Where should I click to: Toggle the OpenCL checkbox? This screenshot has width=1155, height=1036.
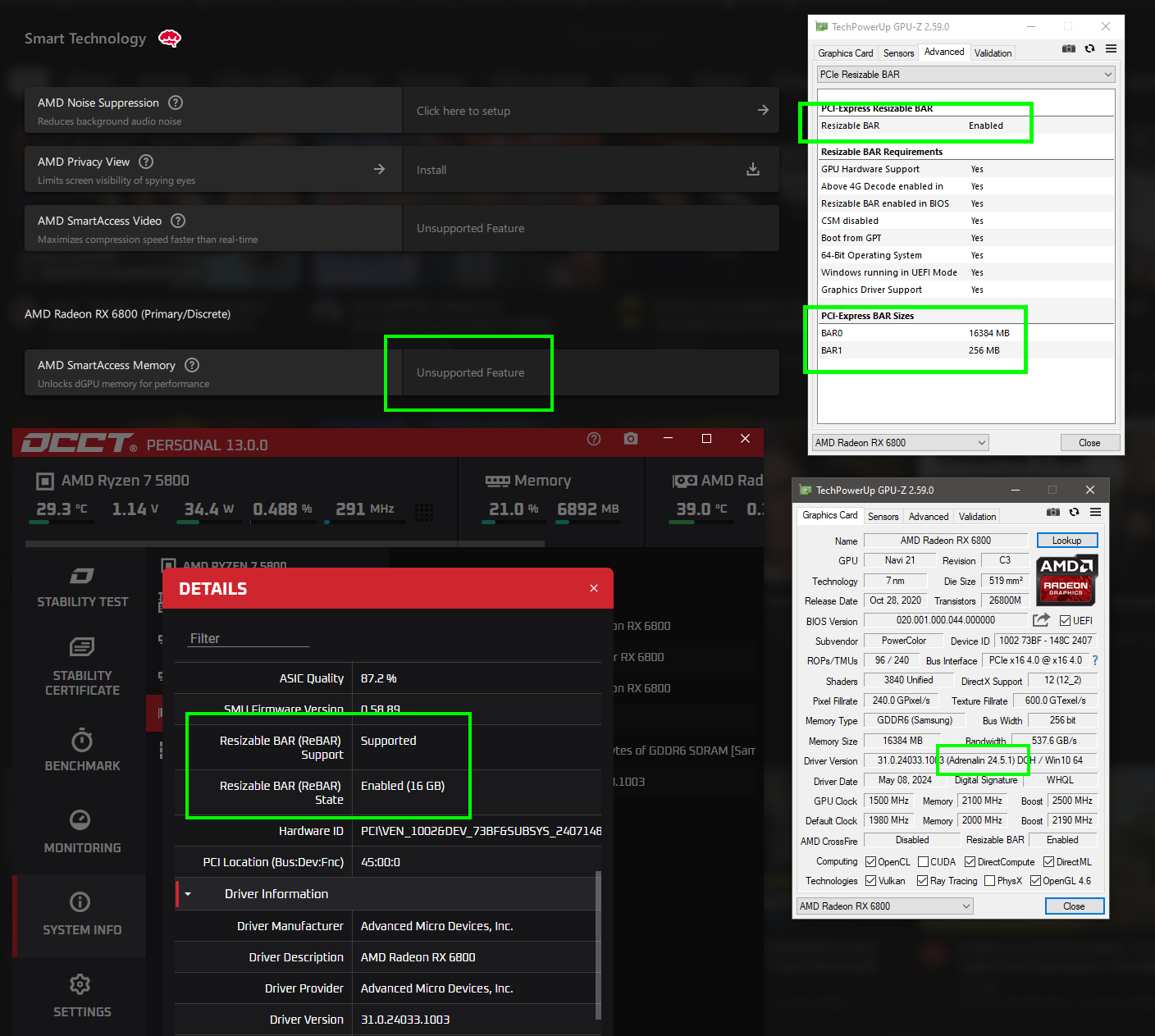[x=871, y=862]
